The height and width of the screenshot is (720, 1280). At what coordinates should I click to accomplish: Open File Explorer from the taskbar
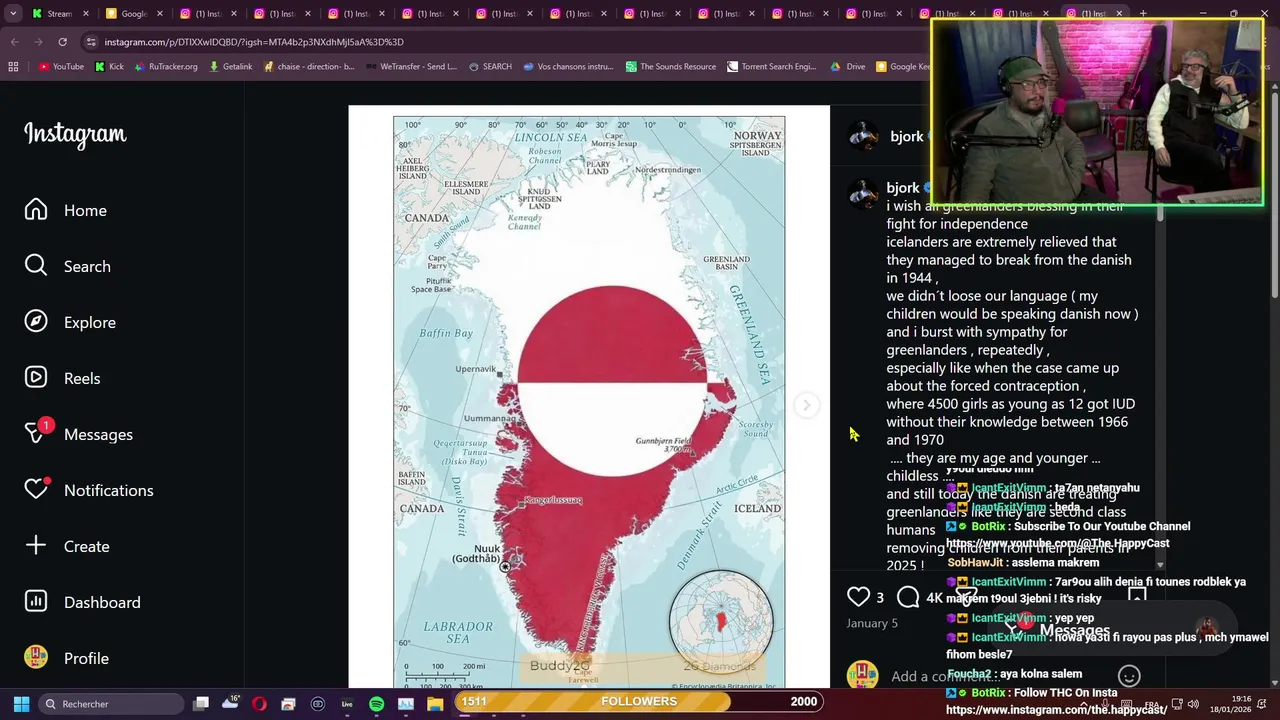click(x=435, y=704)
